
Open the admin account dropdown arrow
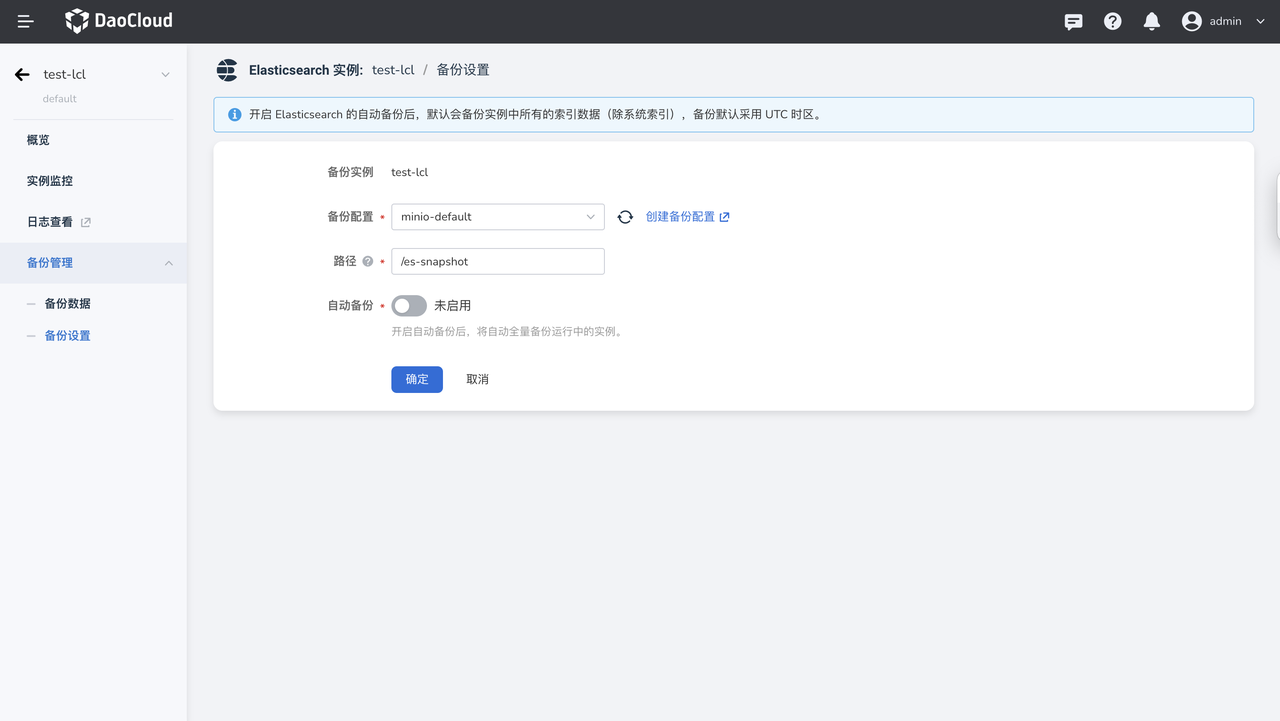(x=1260, y=21)
